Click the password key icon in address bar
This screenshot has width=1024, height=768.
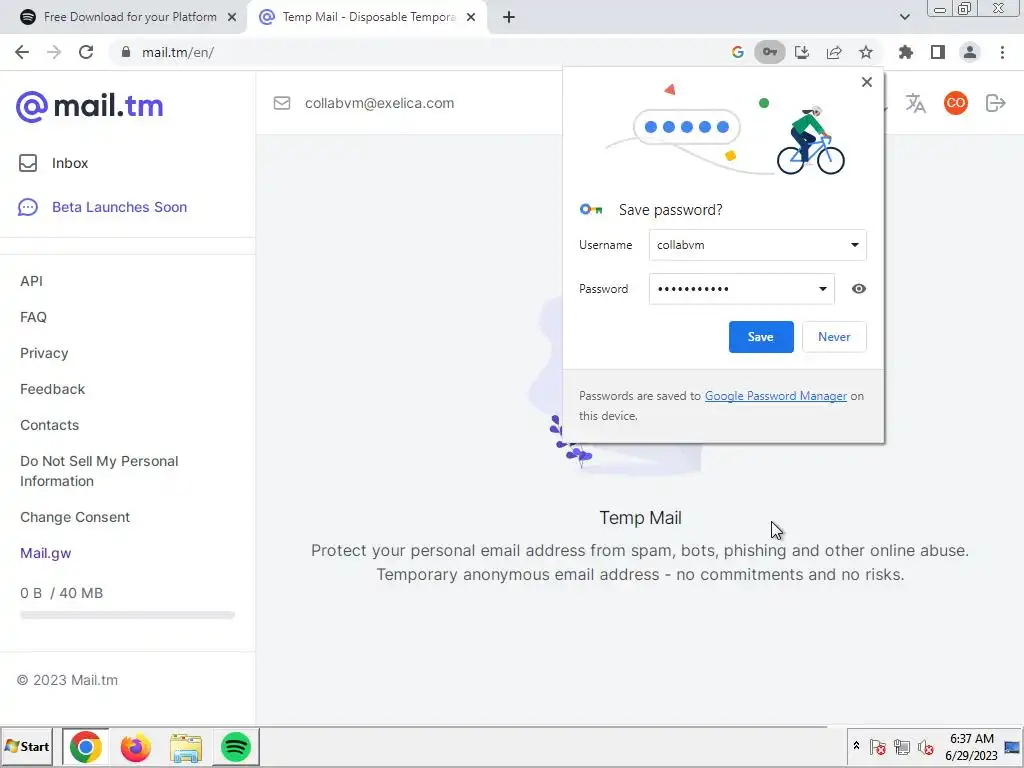tap(770, 52)
